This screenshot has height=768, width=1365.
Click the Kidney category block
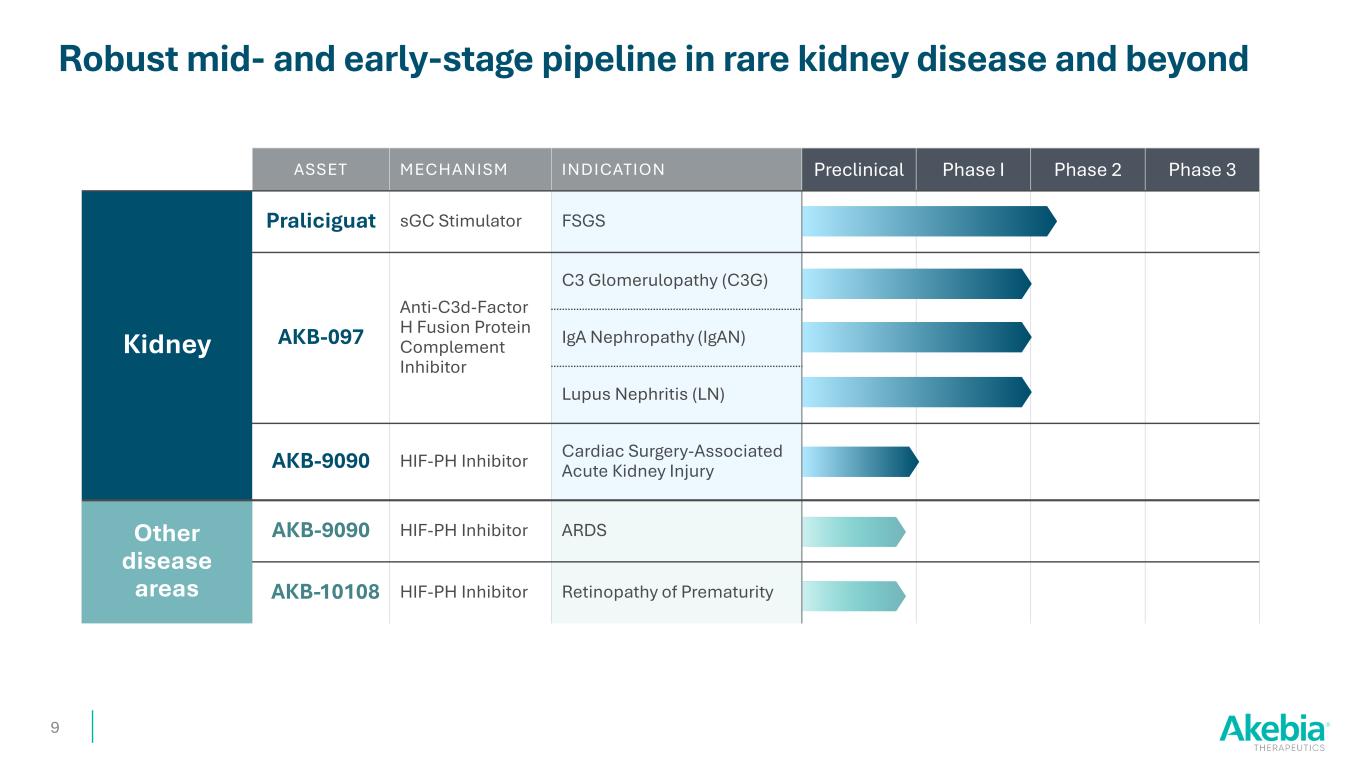pyautogui.click(x=167, y=345)
